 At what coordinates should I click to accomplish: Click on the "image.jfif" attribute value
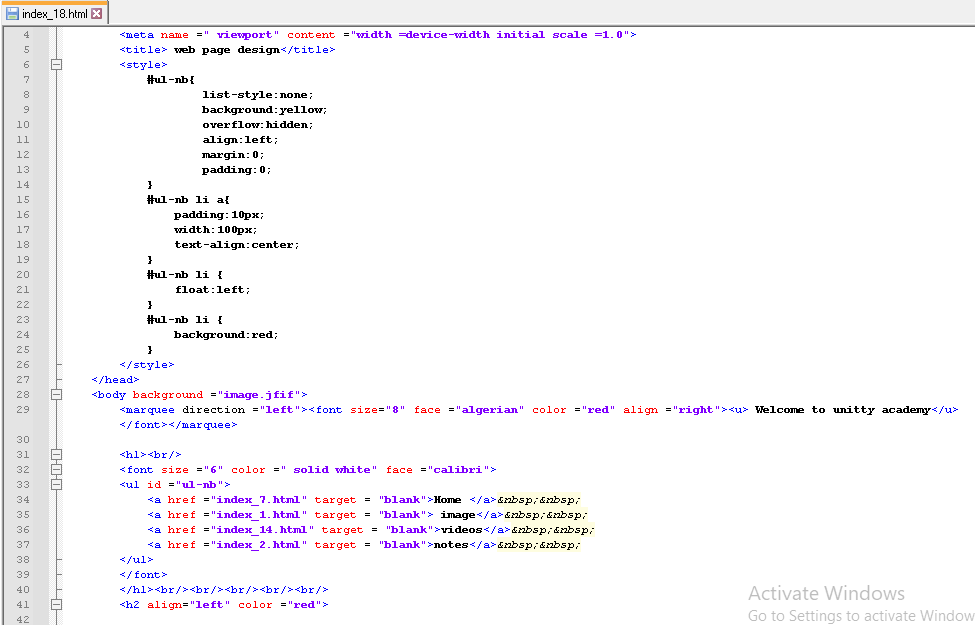257,394
